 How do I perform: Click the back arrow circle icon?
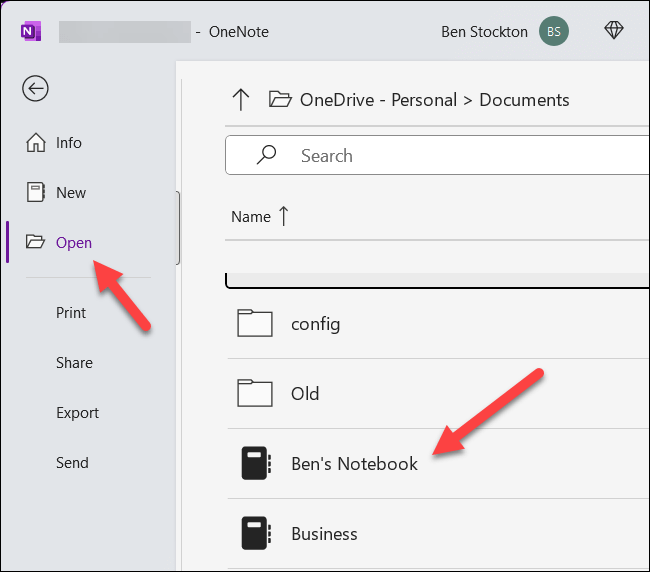(x=35, y=89)
